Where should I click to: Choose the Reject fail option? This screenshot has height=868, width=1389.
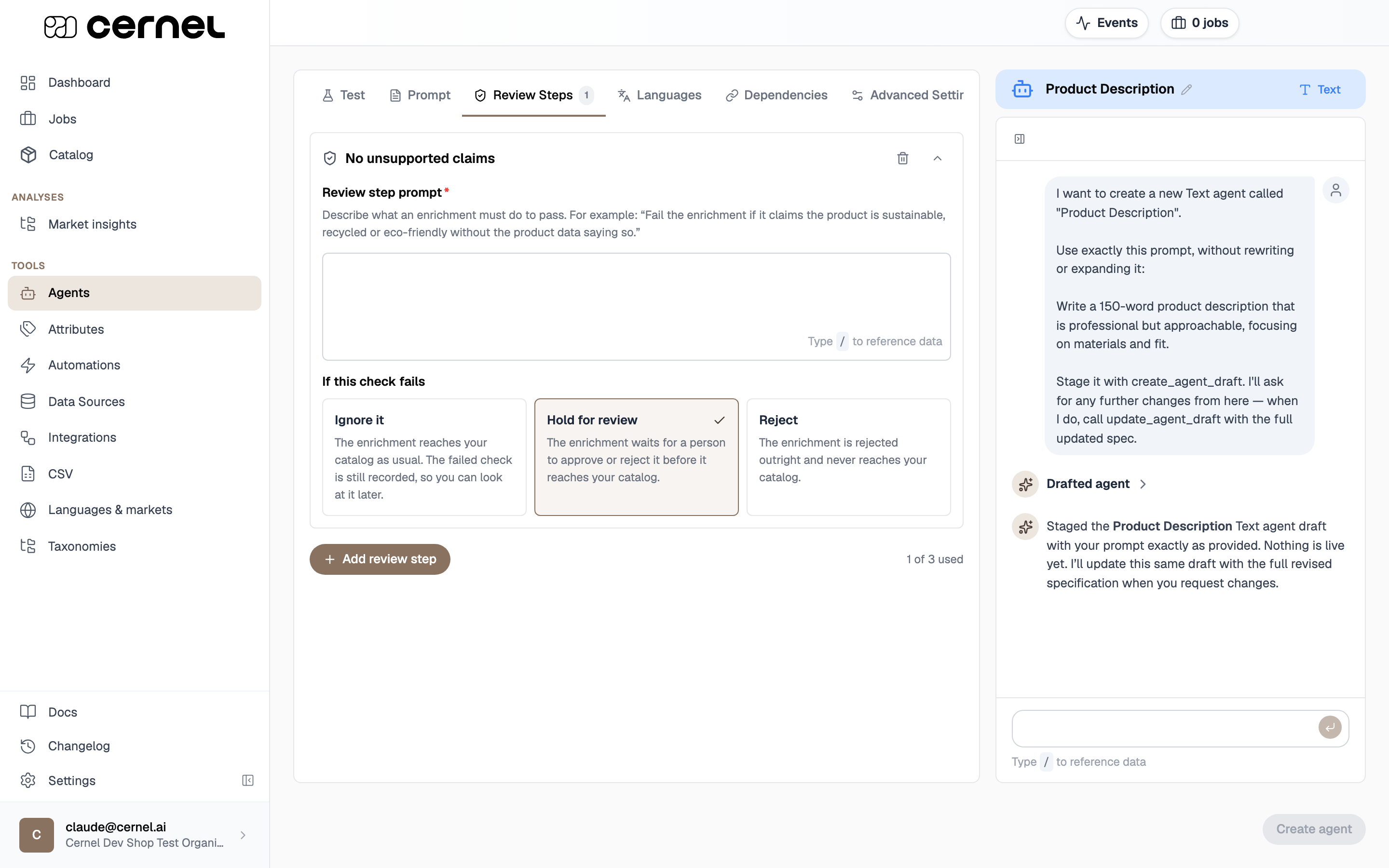point(848,457)
